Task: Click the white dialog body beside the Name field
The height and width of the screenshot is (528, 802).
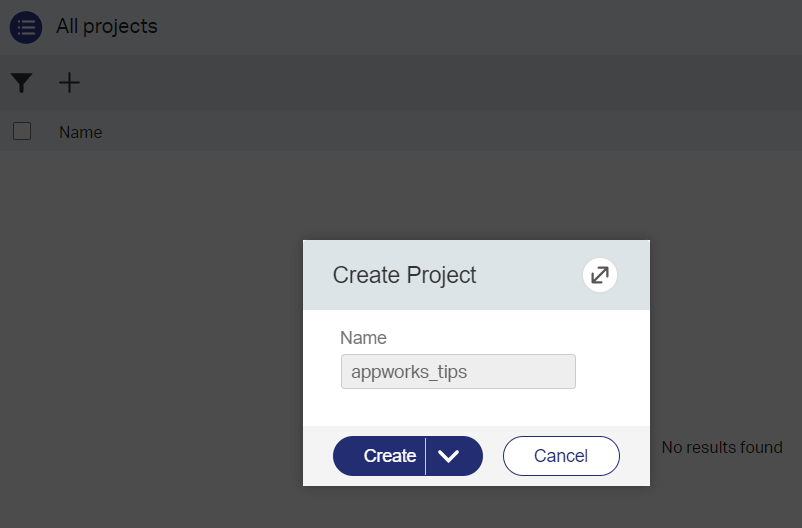Action: coord(612,372)
